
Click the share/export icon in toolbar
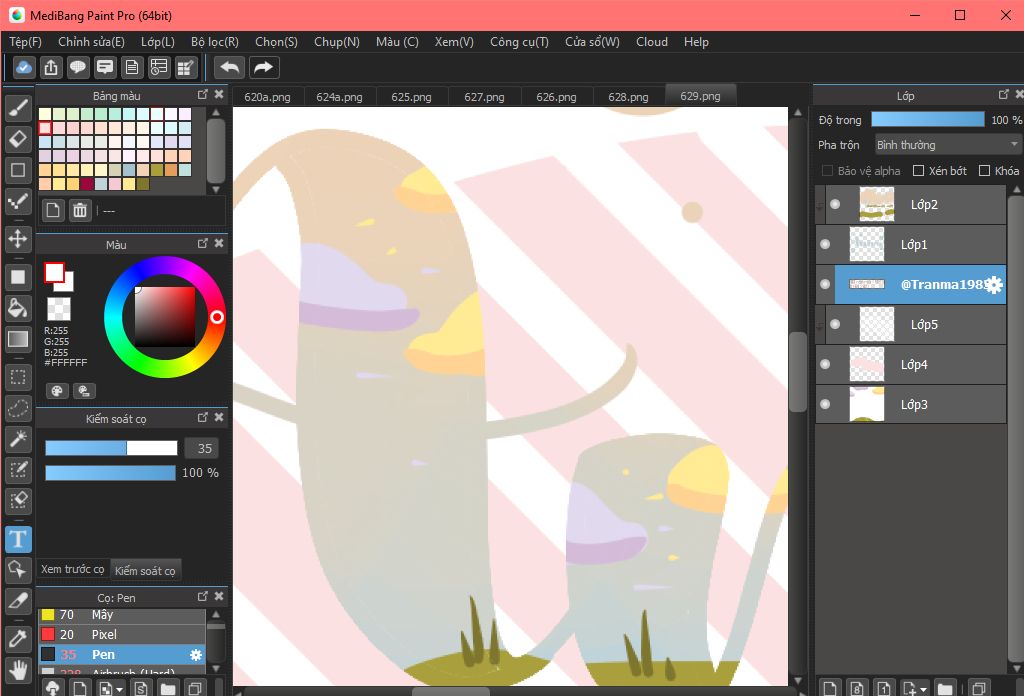tap(51, 67)
